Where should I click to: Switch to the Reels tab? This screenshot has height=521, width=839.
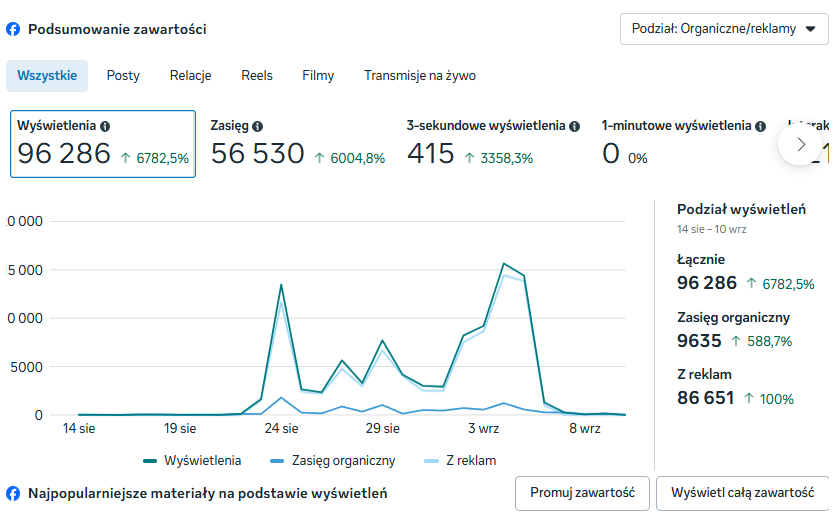[257, 75]
